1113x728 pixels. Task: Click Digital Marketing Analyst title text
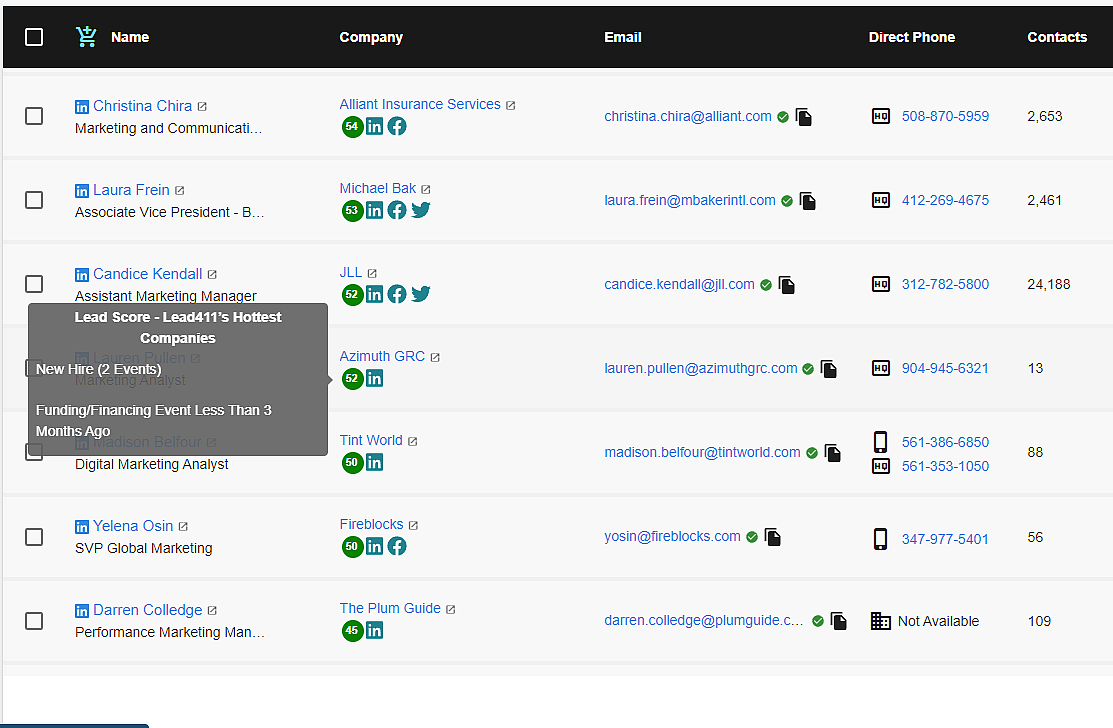coord(152,464)
